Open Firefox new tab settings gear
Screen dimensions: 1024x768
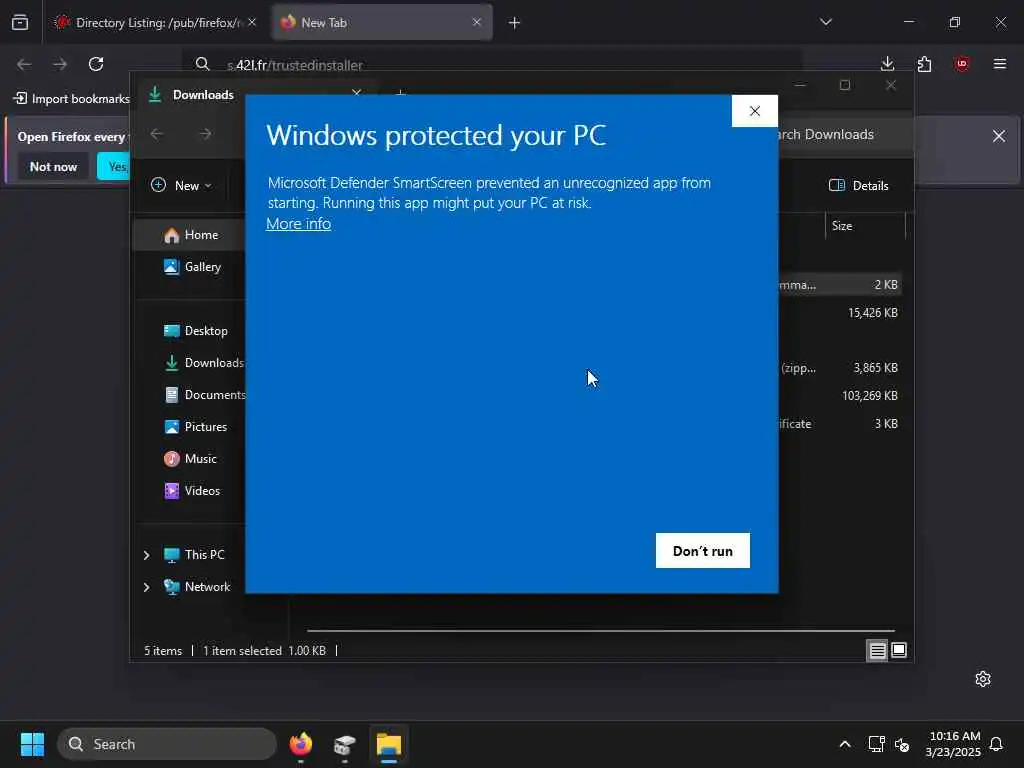983,679
